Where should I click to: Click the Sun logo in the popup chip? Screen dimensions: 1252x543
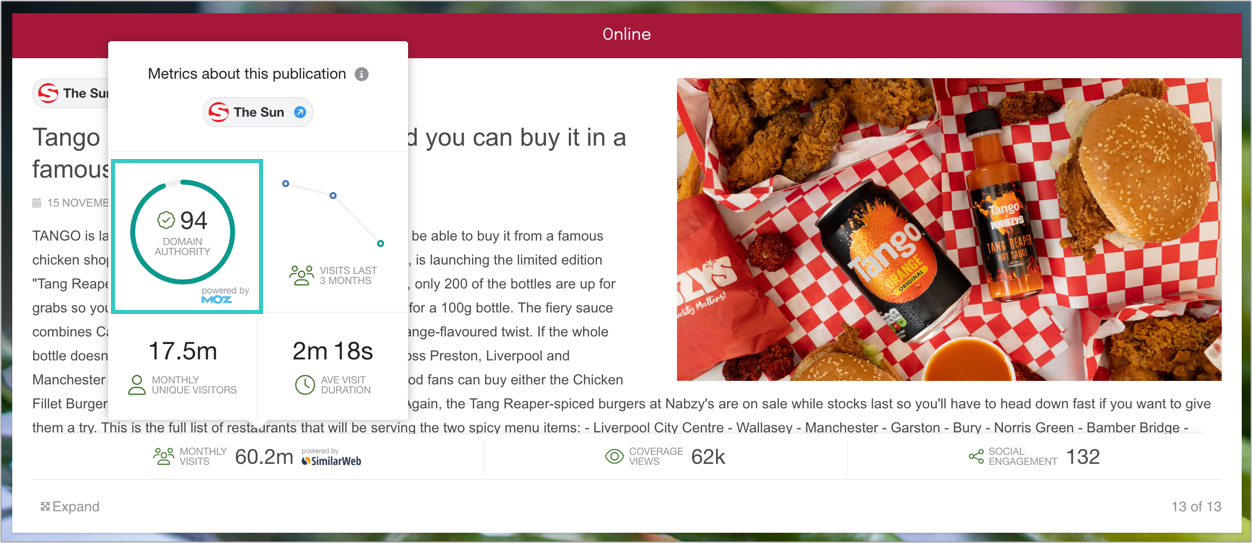[219, 112]
